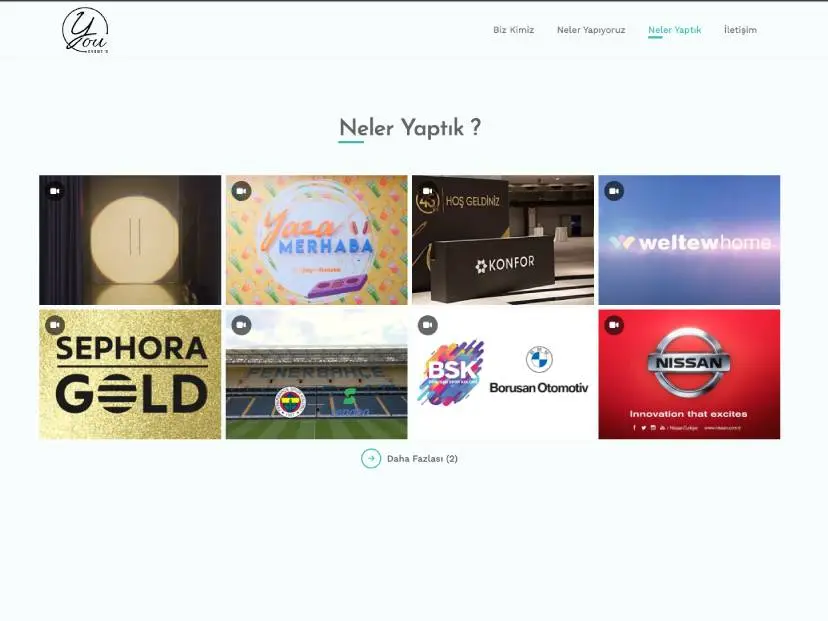This screenshot has height=621, width=828.
Task: Open the İletişim page
Action: (740, 30)
